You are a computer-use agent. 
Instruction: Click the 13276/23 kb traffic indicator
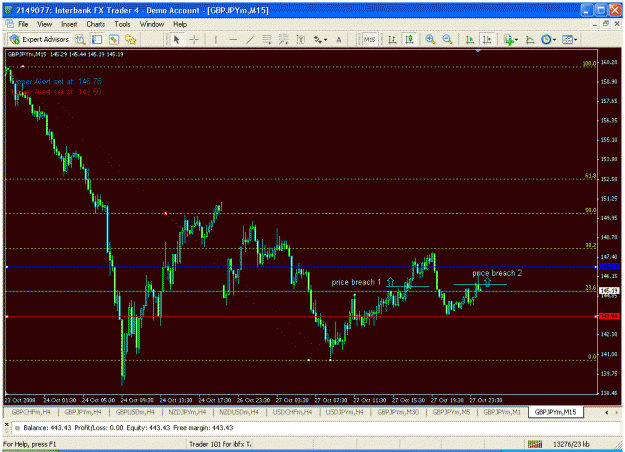pos(571,444)
